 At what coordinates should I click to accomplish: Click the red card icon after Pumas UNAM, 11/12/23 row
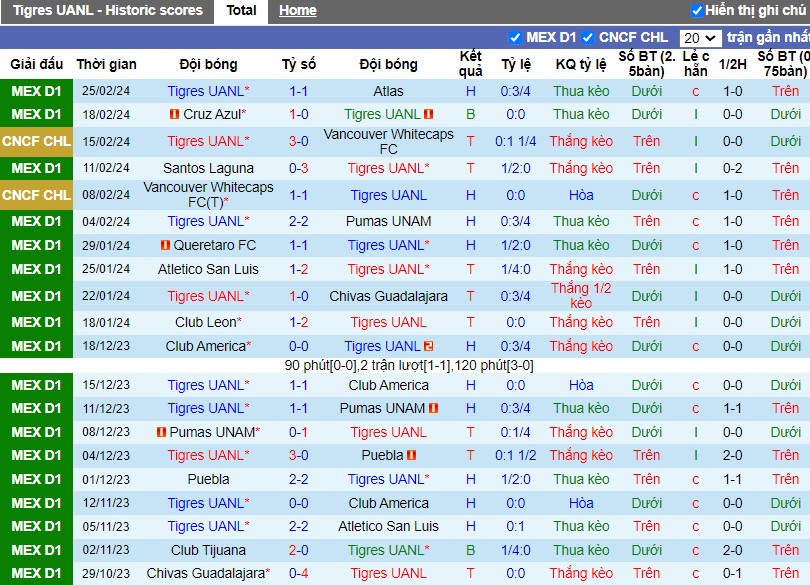[x=433, y=408]
